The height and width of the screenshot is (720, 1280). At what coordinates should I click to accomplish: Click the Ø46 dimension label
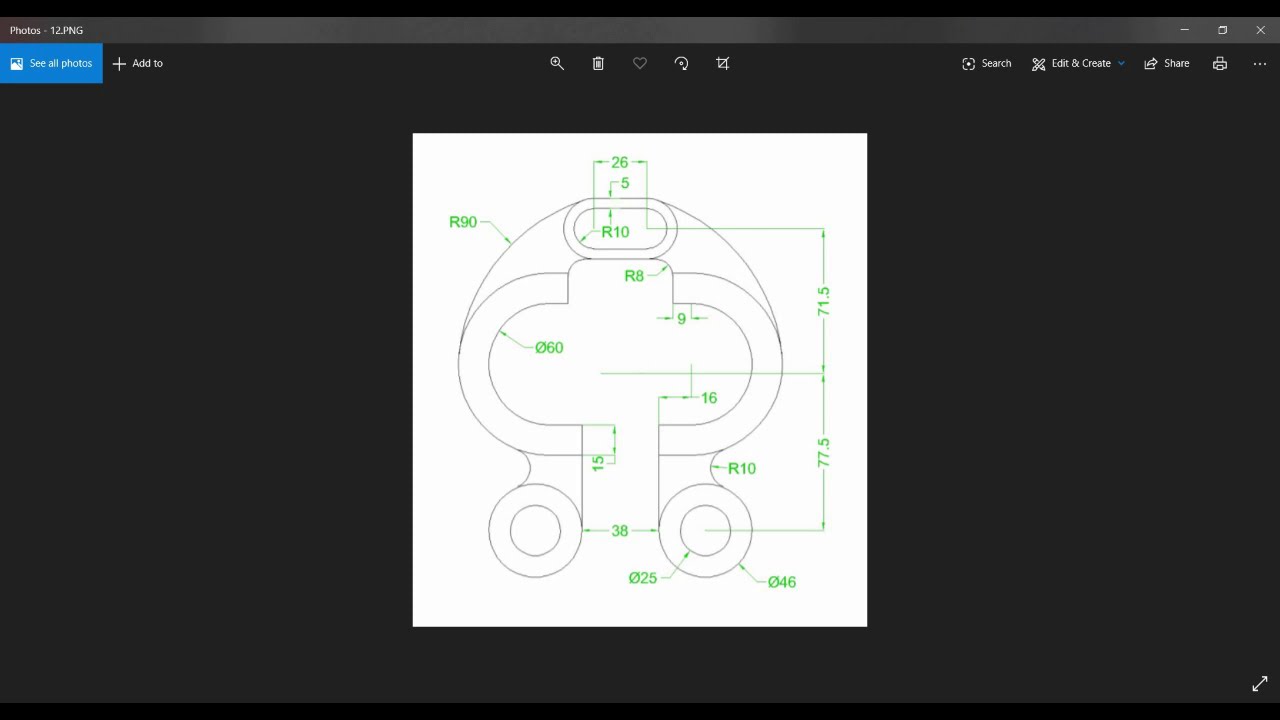[782, 582]
